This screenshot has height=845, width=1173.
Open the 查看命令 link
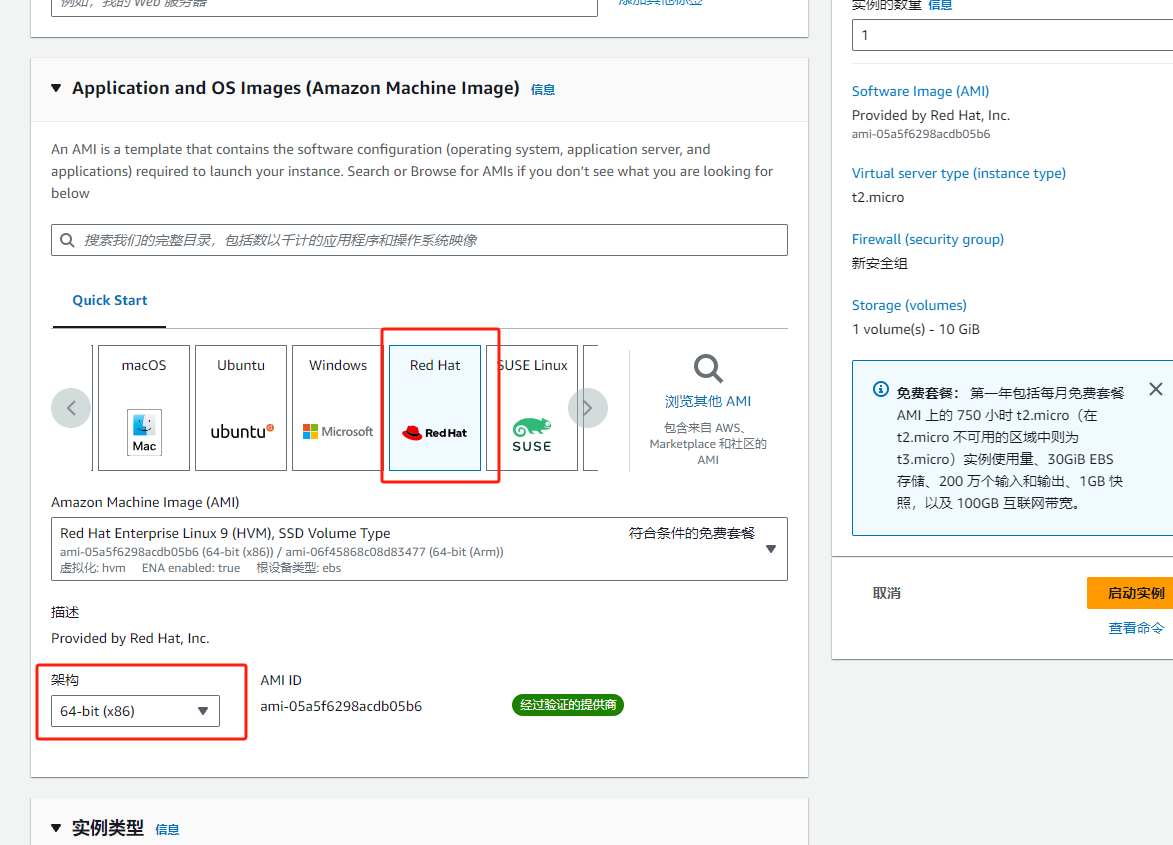coord(1136,628)
